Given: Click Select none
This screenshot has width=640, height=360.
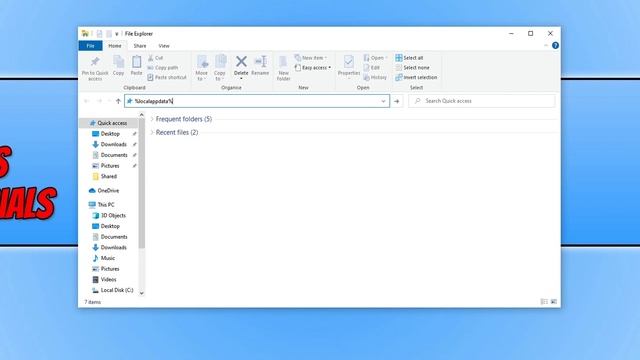Looking at the screenshot, I should click(x=412, y=68).
